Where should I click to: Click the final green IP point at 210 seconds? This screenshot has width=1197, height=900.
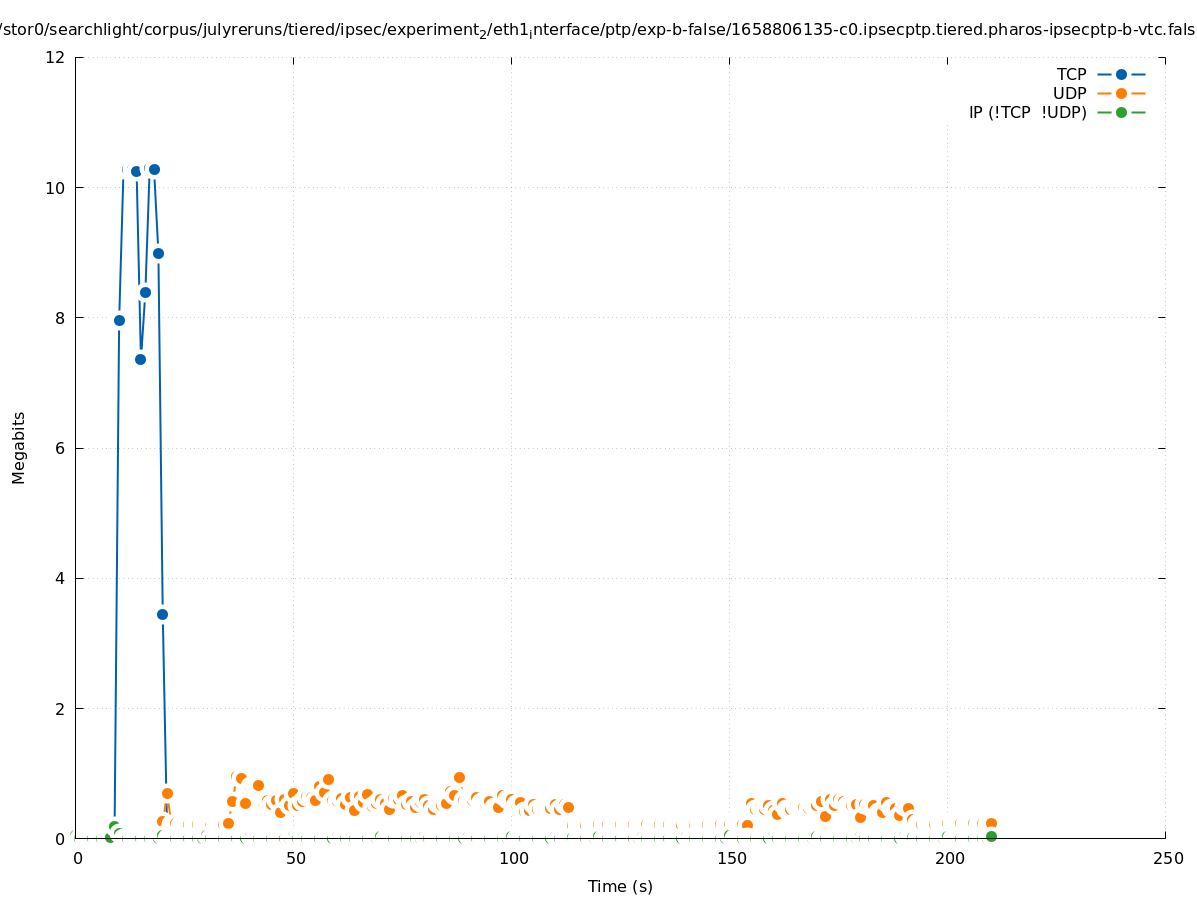click(x=991, y=836)
